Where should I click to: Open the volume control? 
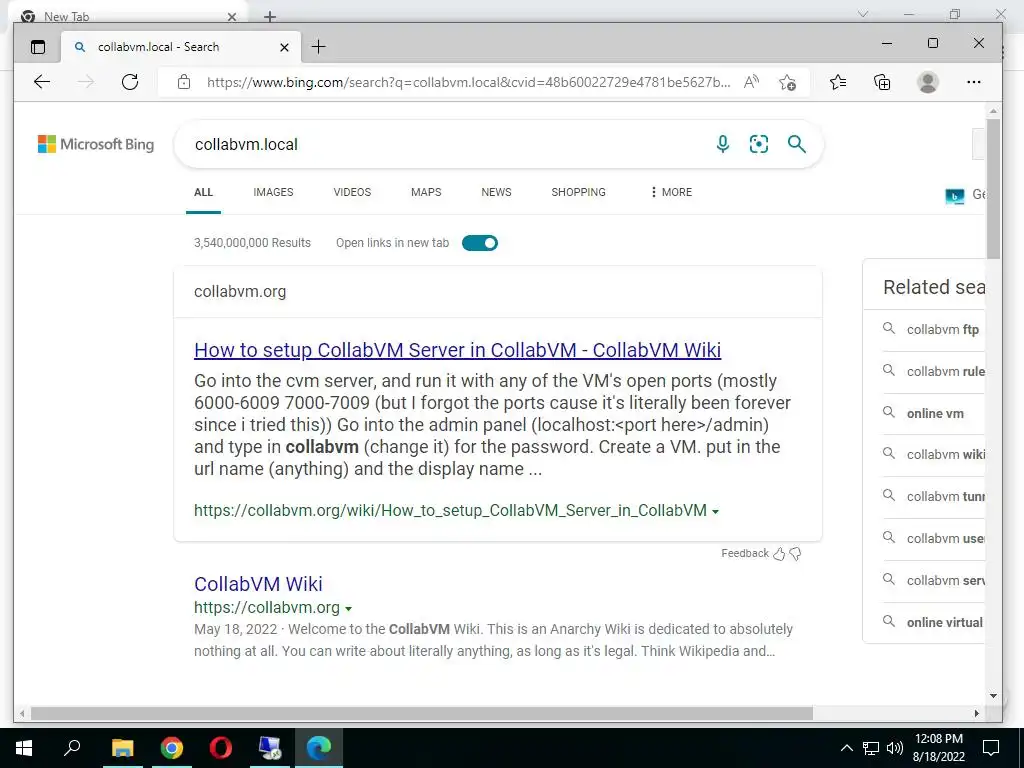coord(894,748)
